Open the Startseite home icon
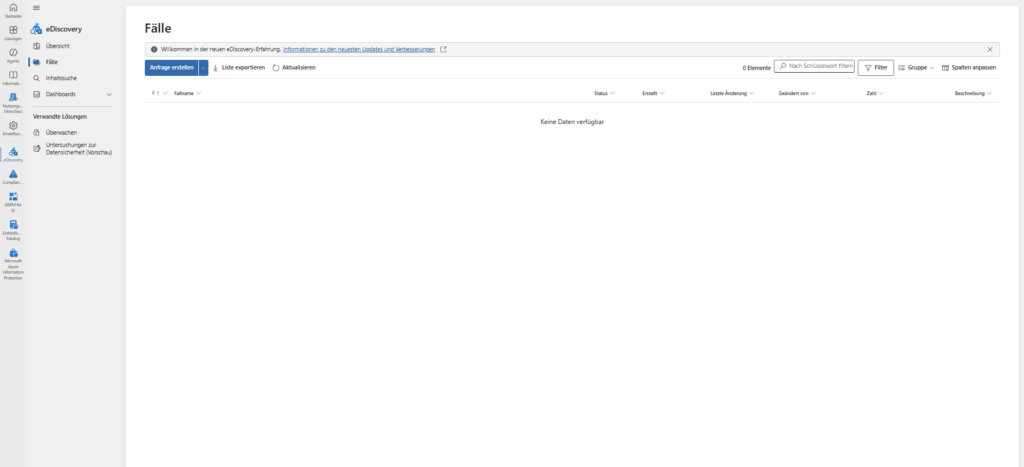Viewport: 1024px width, 467px height. (13, 9)
